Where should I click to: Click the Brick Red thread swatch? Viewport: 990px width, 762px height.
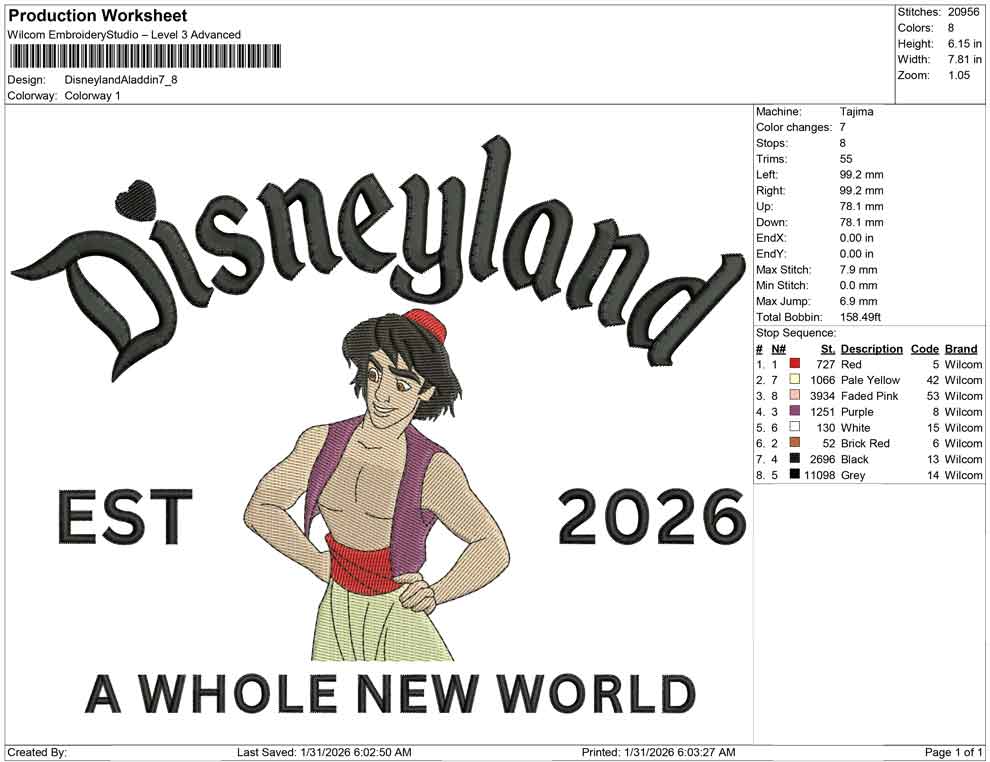(x=793, y=443)
